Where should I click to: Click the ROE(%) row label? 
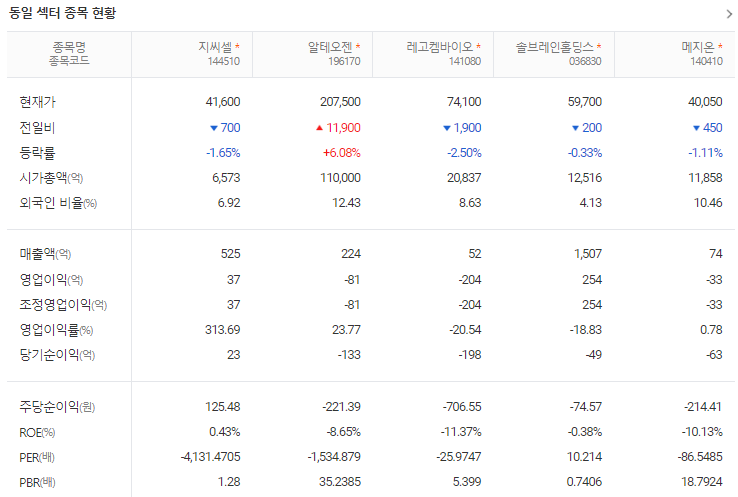[37, 433]
